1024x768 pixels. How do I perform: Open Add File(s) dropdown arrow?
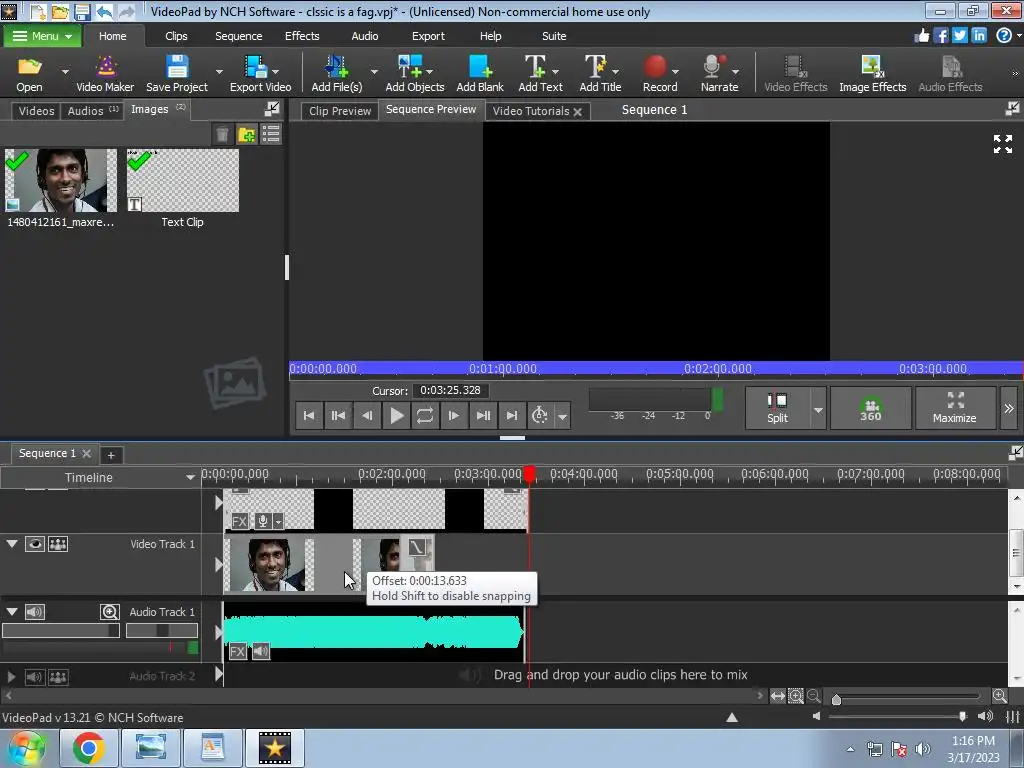pos(374,72)
